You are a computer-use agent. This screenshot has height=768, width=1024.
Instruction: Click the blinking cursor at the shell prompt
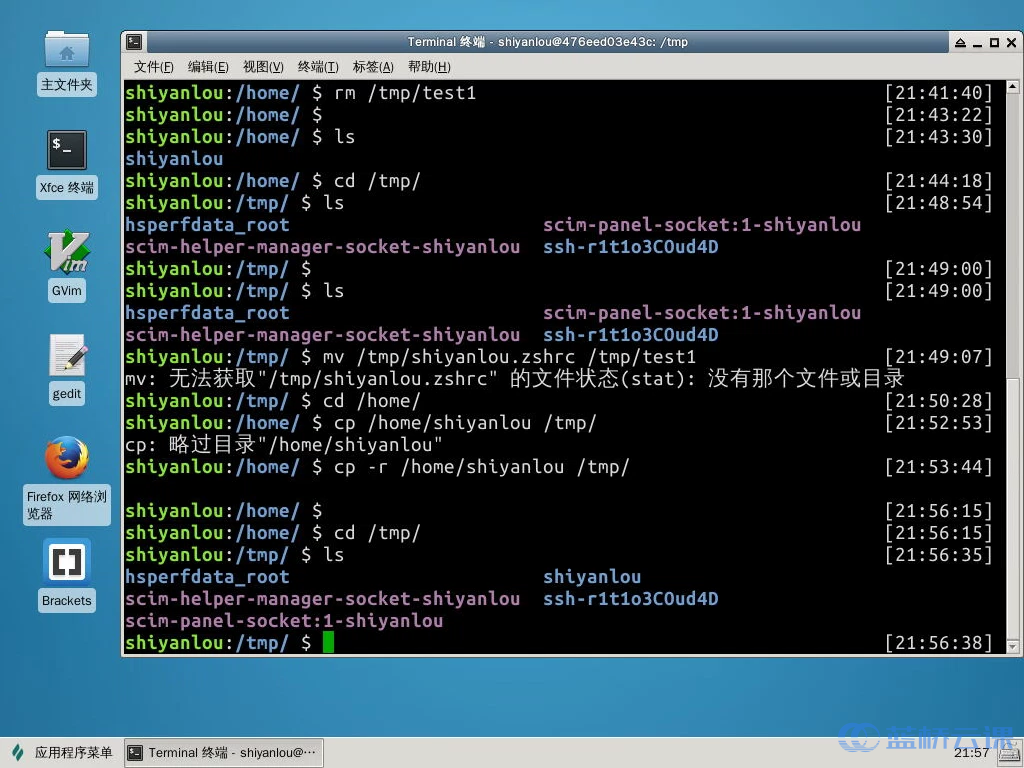[x=329, y=642]
